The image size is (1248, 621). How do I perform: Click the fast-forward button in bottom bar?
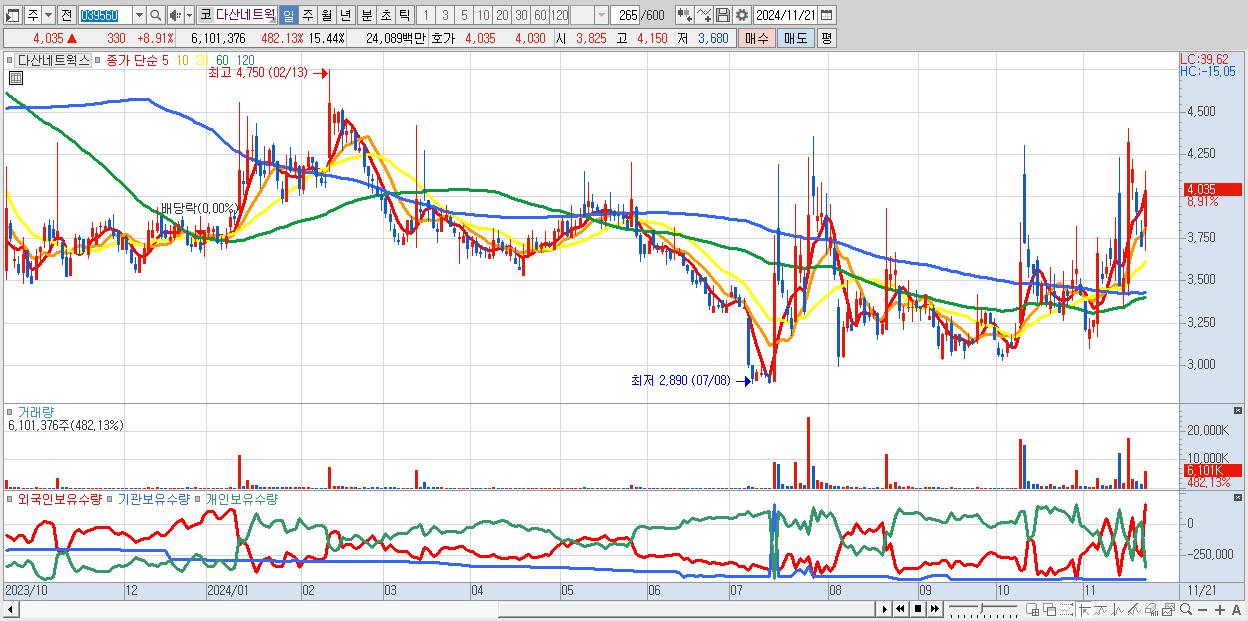click(x=934, y=609)
